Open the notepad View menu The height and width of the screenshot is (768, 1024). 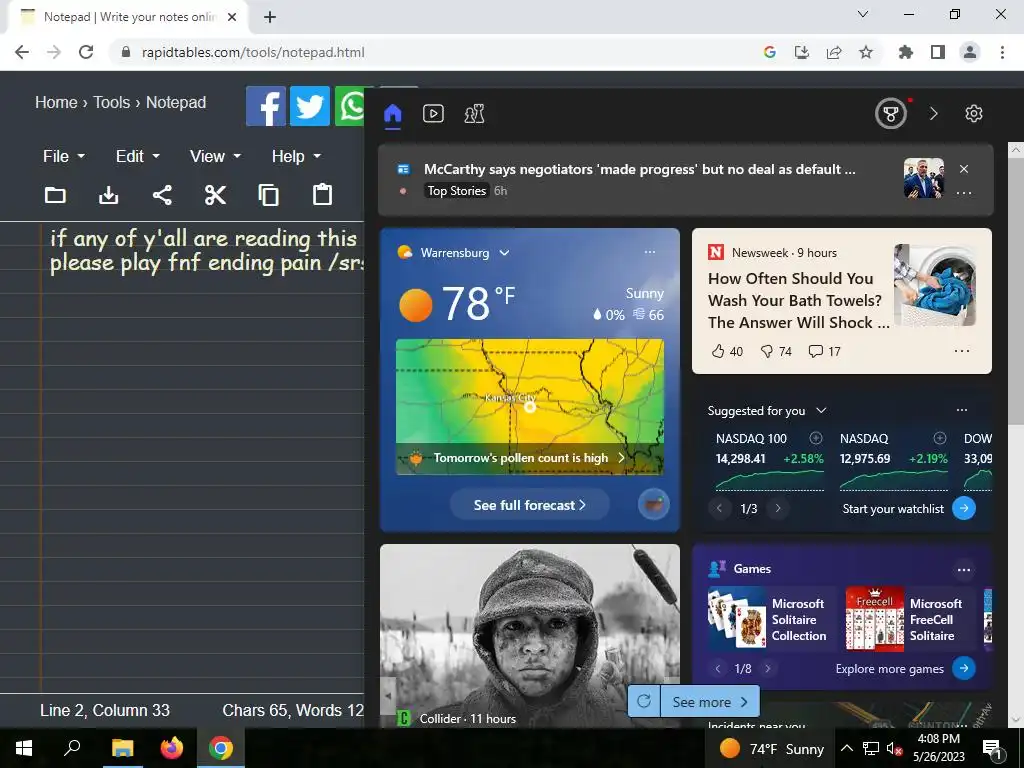tap(215, 156)
